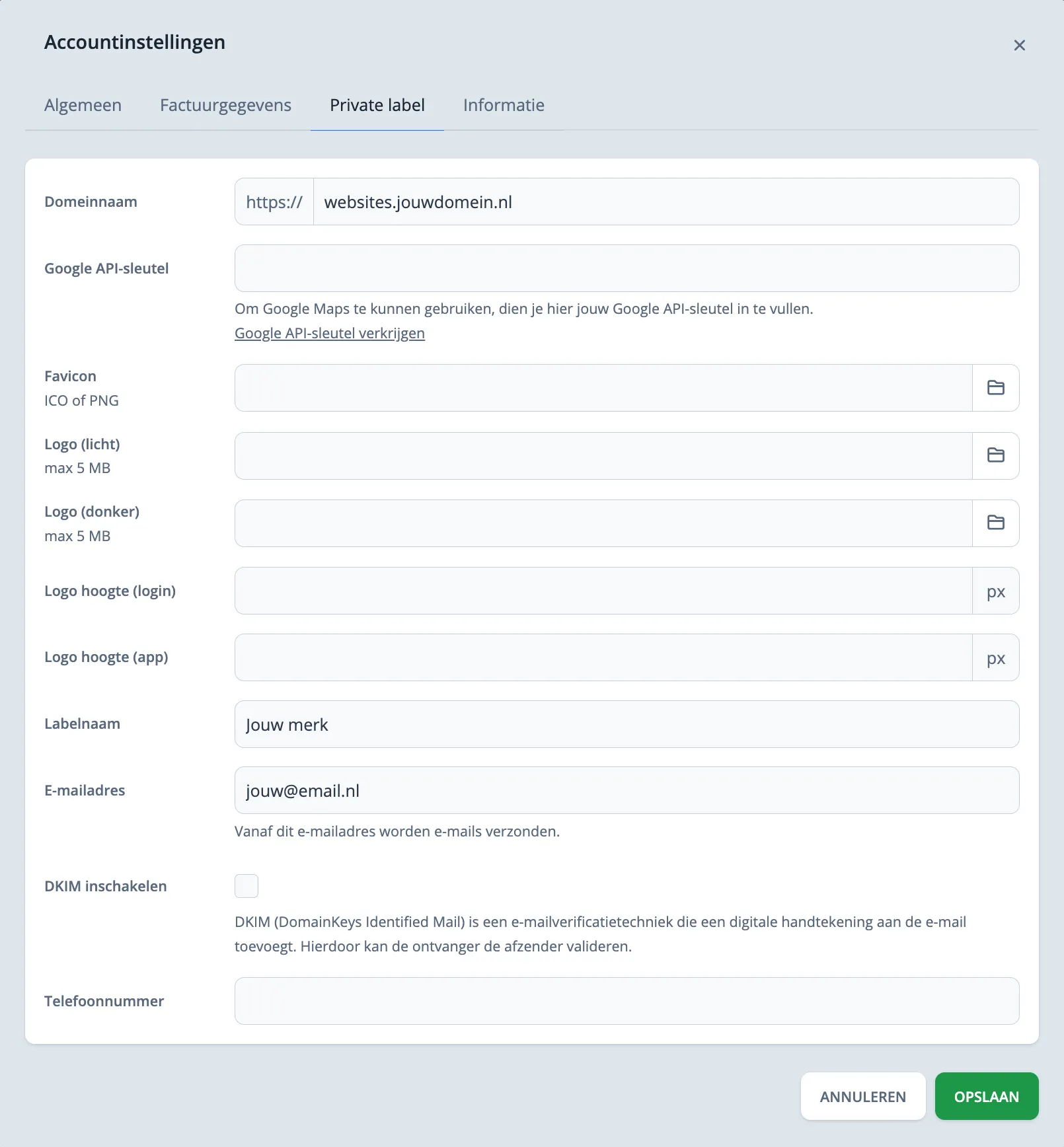This screenshot has width=1064, height=1147.
Task: Focus the Logo hoogte (login) field
Action: coord(603,591)
